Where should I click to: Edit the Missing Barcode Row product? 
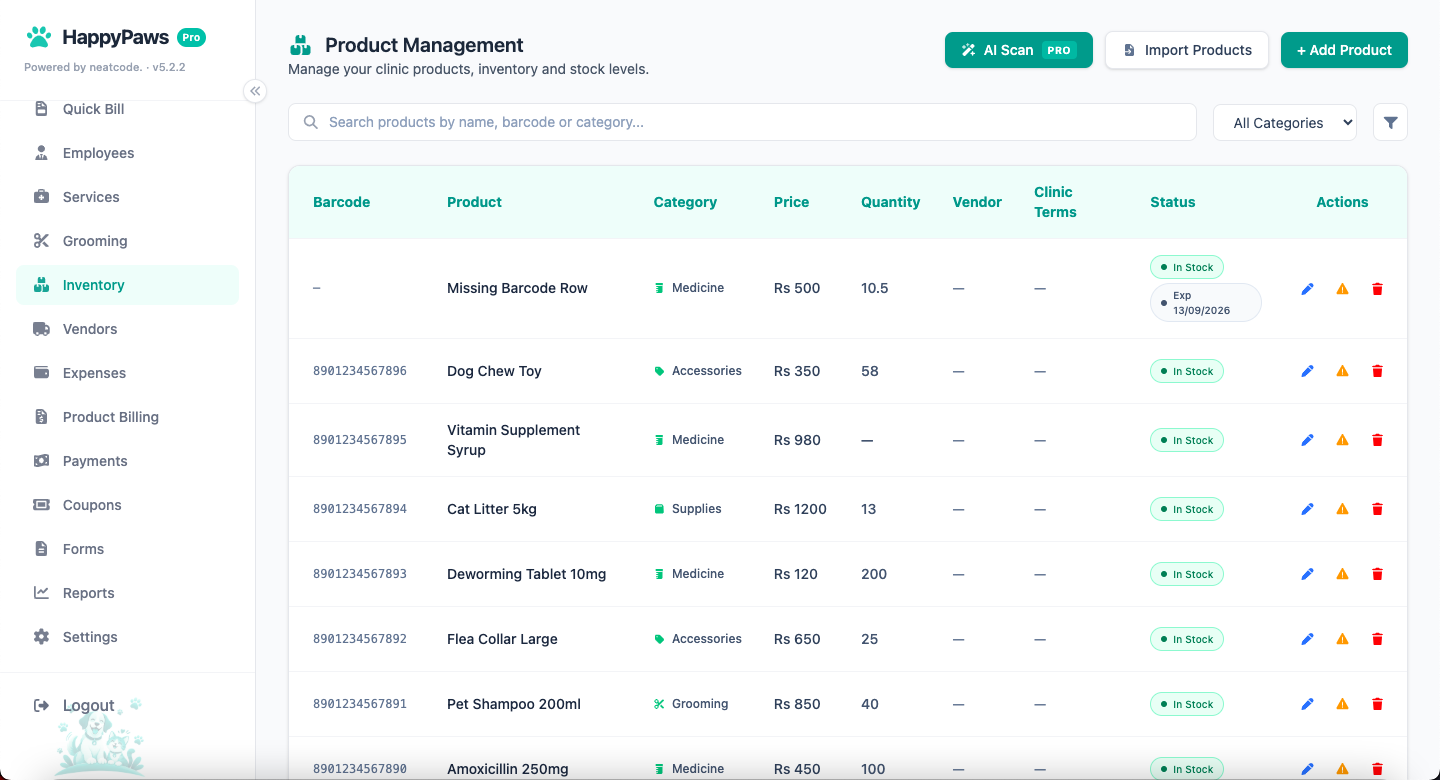(x=1307, y=289)
